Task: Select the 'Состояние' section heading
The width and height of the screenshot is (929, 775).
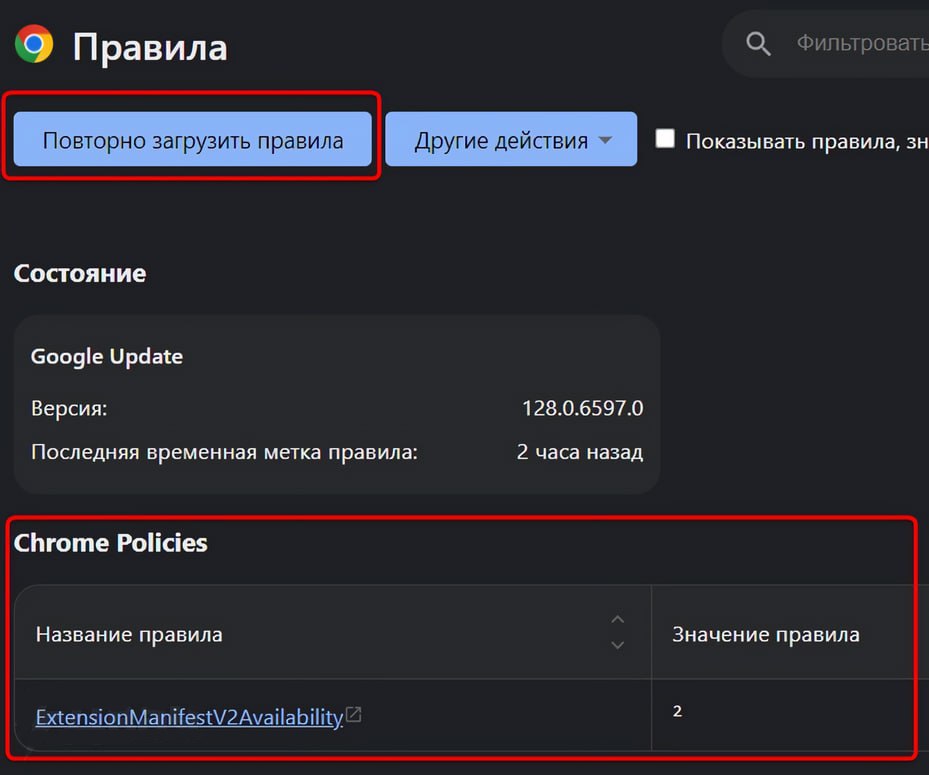Action: coord(80,273)
